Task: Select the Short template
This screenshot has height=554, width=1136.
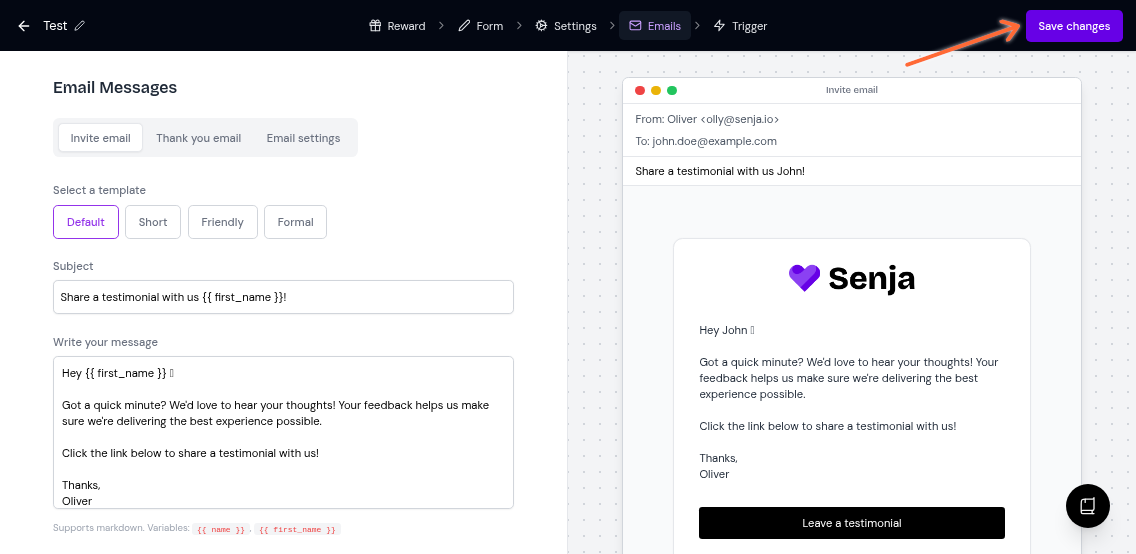Action: tap(153, 222)
